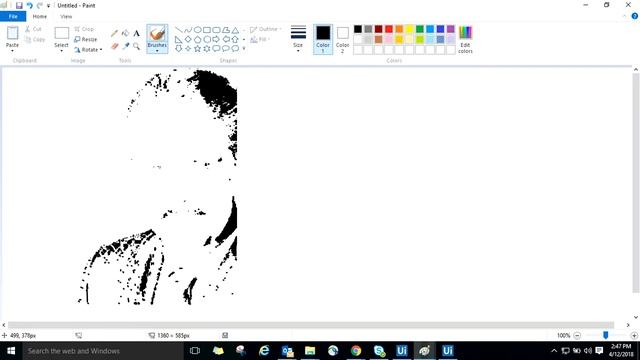This screenshot has height=360, width=640.
Task: Choose the Oval shape
Action: pos(198,30)
